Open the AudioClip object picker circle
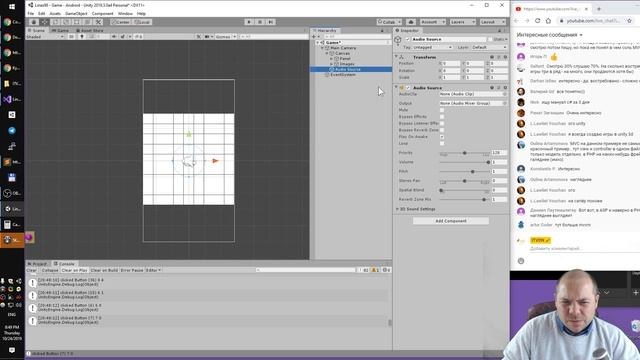The width and height of the screenshot is (640, 360). pos(505,94)
